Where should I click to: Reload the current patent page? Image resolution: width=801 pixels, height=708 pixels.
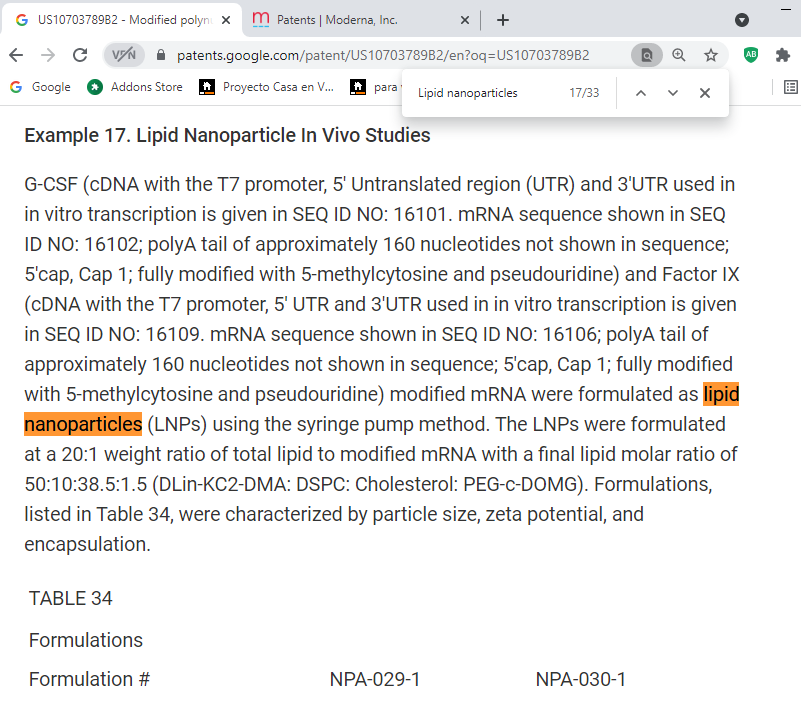pyautogui.click(x=80, y=55)
